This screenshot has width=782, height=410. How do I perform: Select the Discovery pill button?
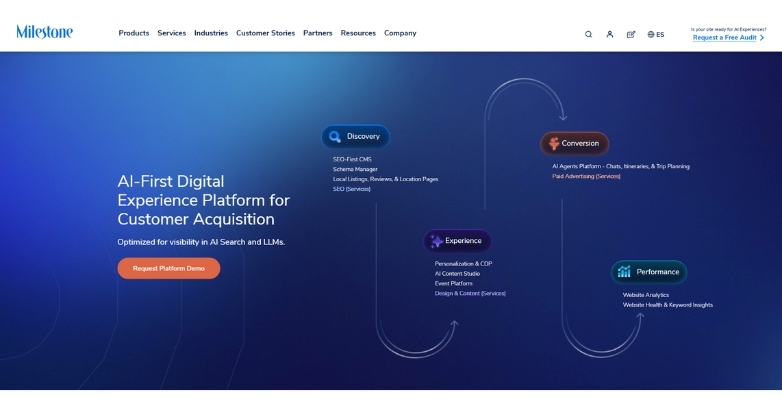355,137
